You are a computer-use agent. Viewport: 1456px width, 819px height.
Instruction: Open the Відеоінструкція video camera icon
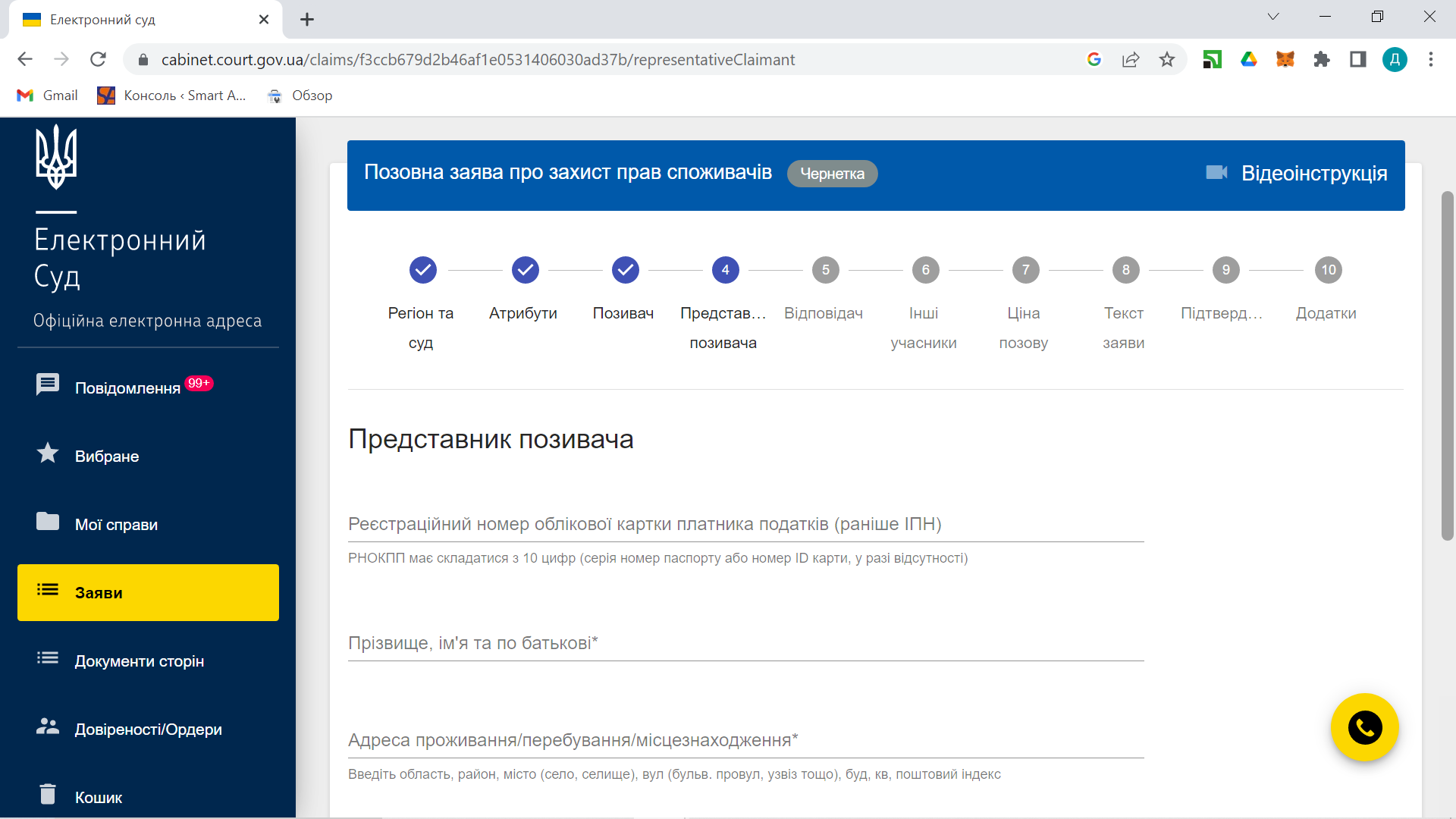pyautogui.click(x=1216, y=173)
